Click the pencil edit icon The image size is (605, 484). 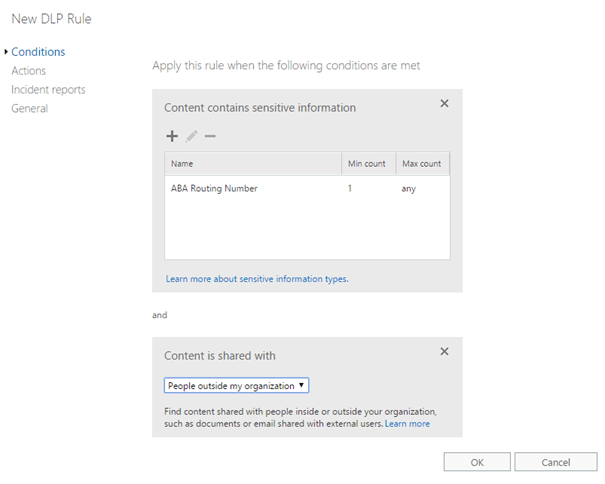192,136
